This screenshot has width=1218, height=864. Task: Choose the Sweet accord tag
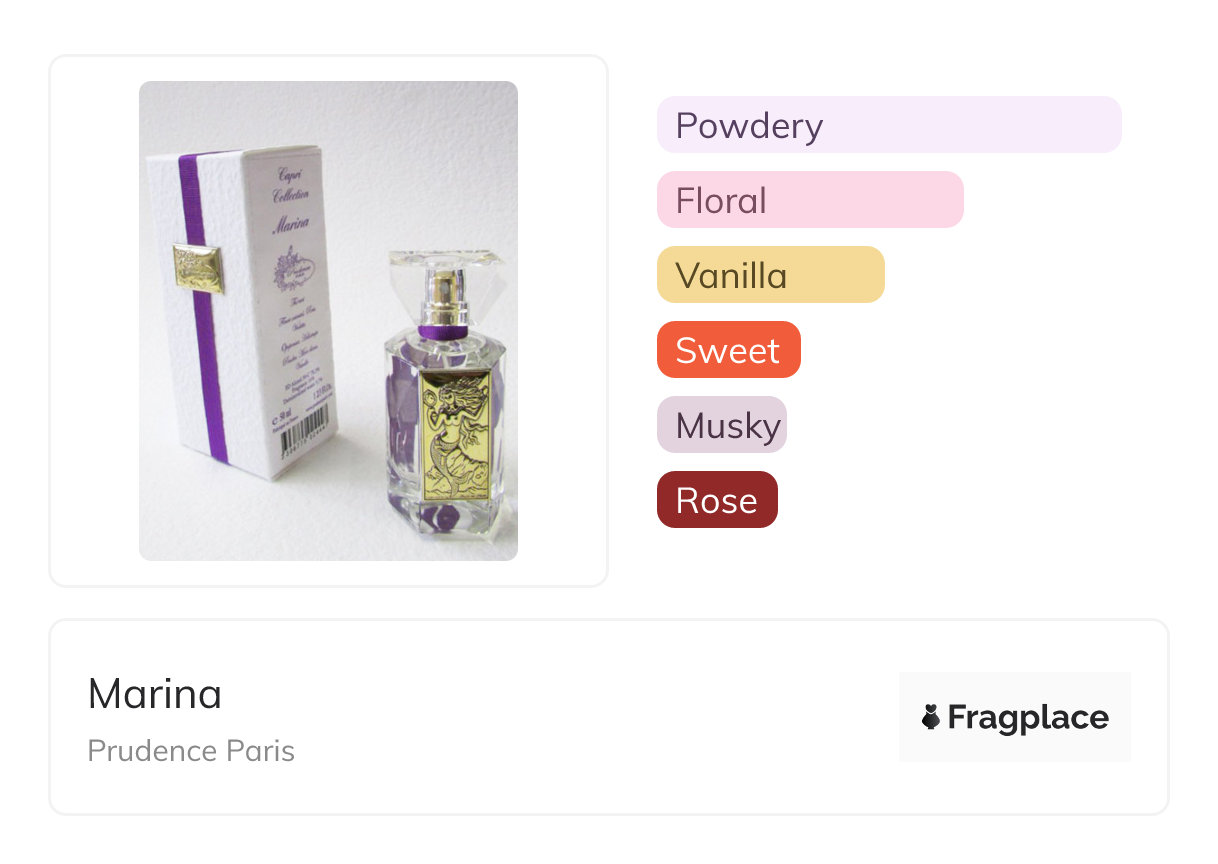click(x=728, y=350)
